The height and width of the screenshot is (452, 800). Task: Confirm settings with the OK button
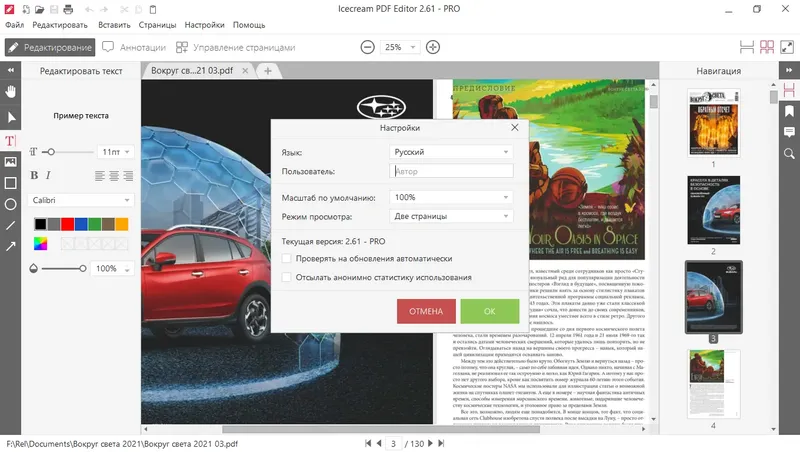(489, 311)
